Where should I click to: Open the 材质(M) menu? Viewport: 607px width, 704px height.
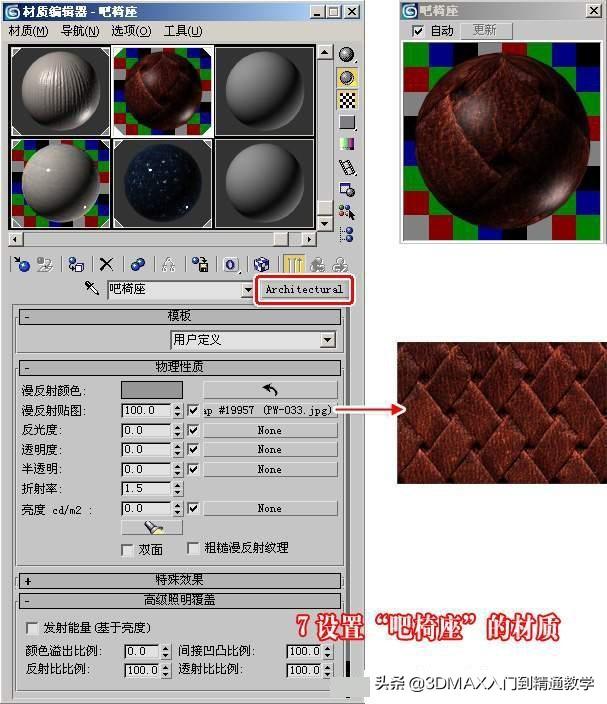(x=28, y=31)
